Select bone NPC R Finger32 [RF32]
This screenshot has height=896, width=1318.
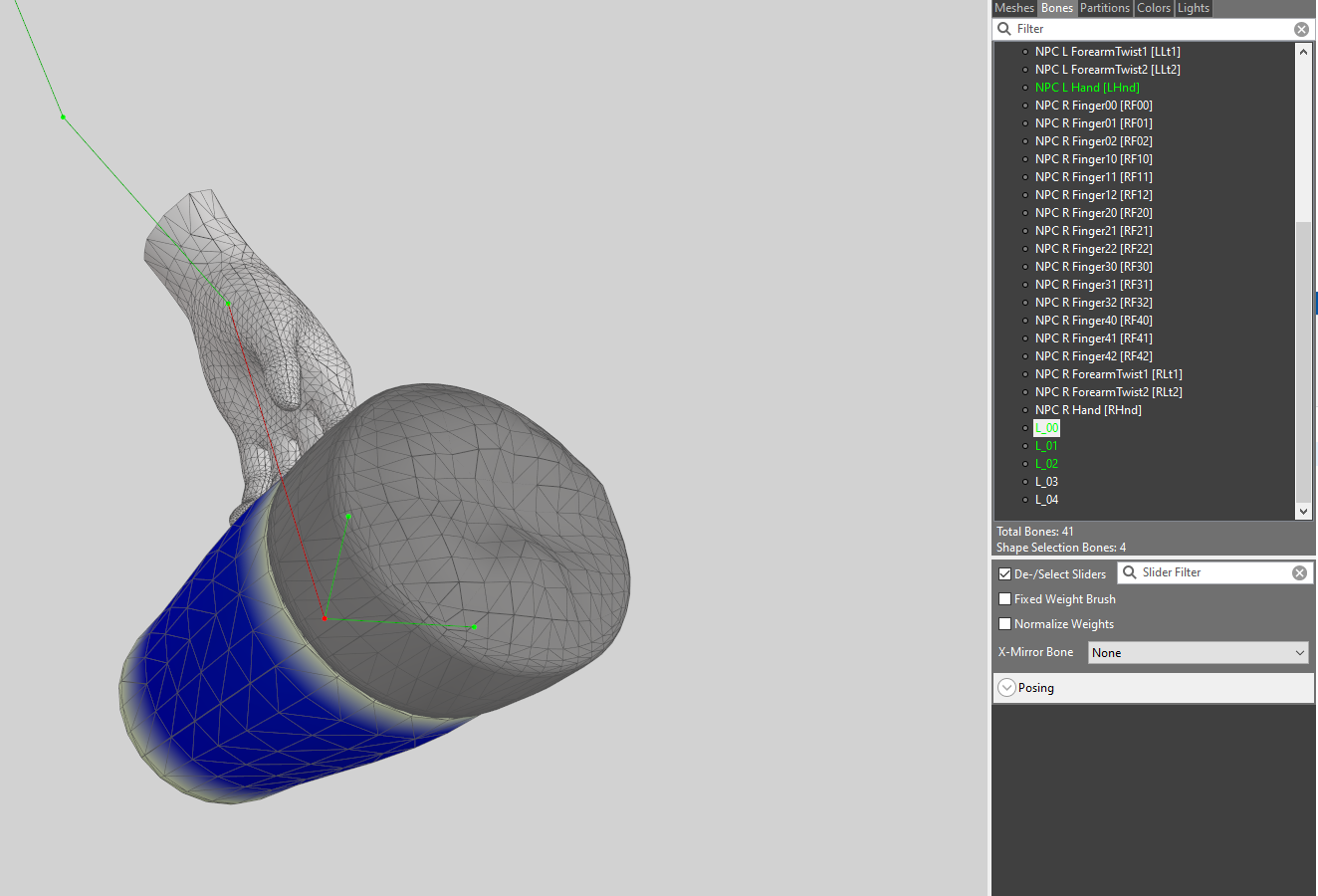pos(1094,303)
